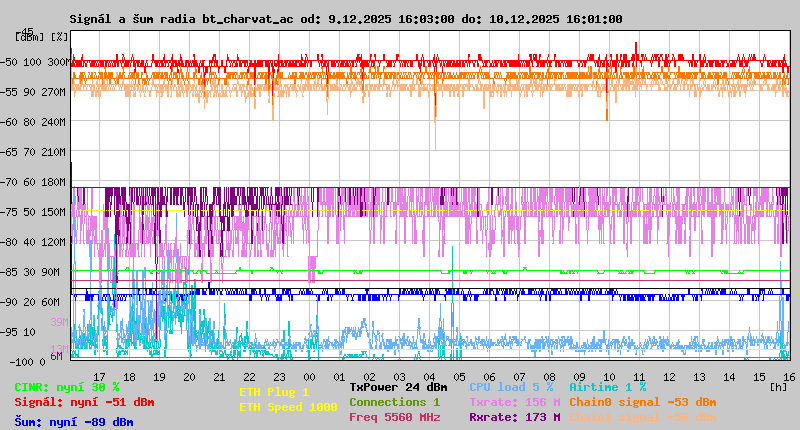
Task: Click the [h] unit label on axis
Action: [x=778, y=387]
